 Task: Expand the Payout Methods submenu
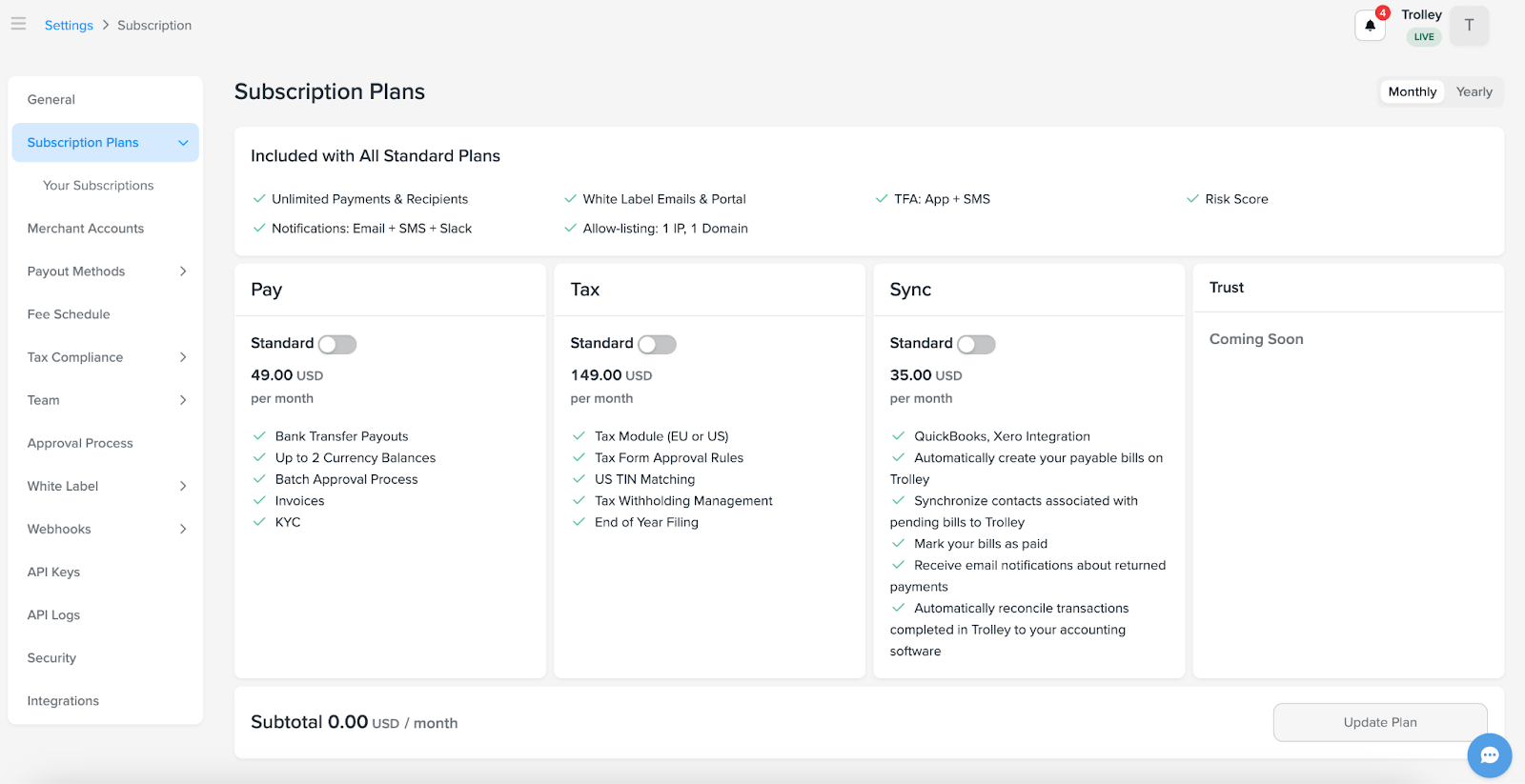183,271
